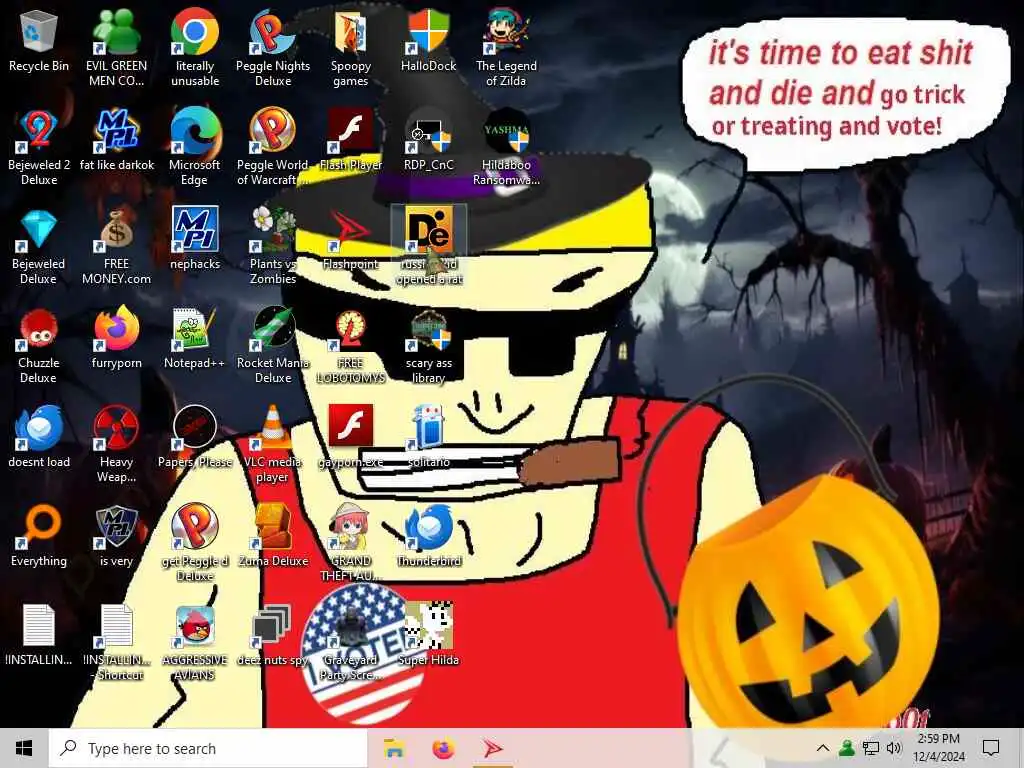
Task: Open the clock showing 2:59 PM
Action: coord(938,748)
